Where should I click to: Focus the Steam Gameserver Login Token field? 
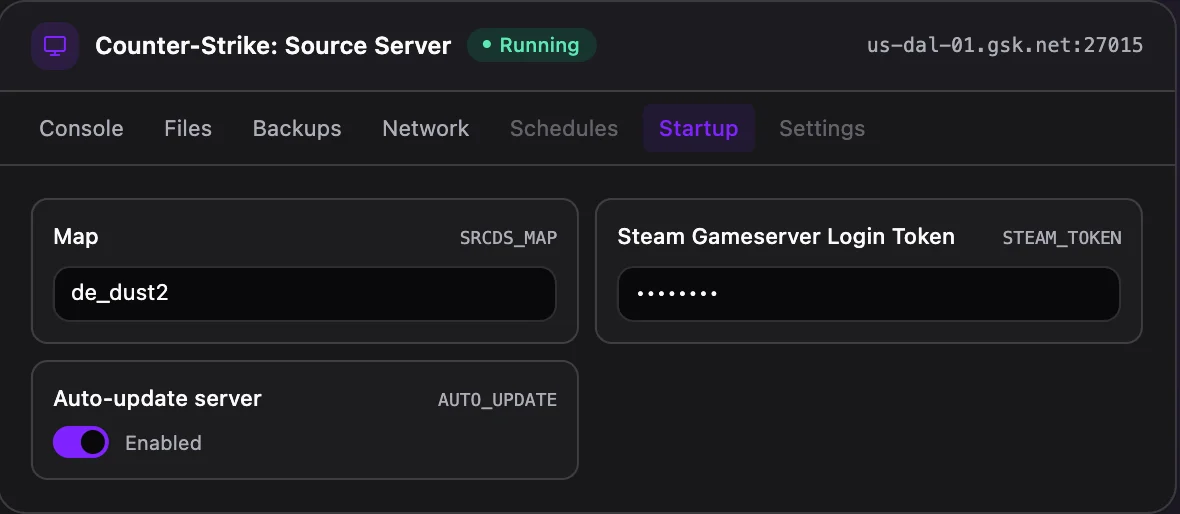click(868, 293)
